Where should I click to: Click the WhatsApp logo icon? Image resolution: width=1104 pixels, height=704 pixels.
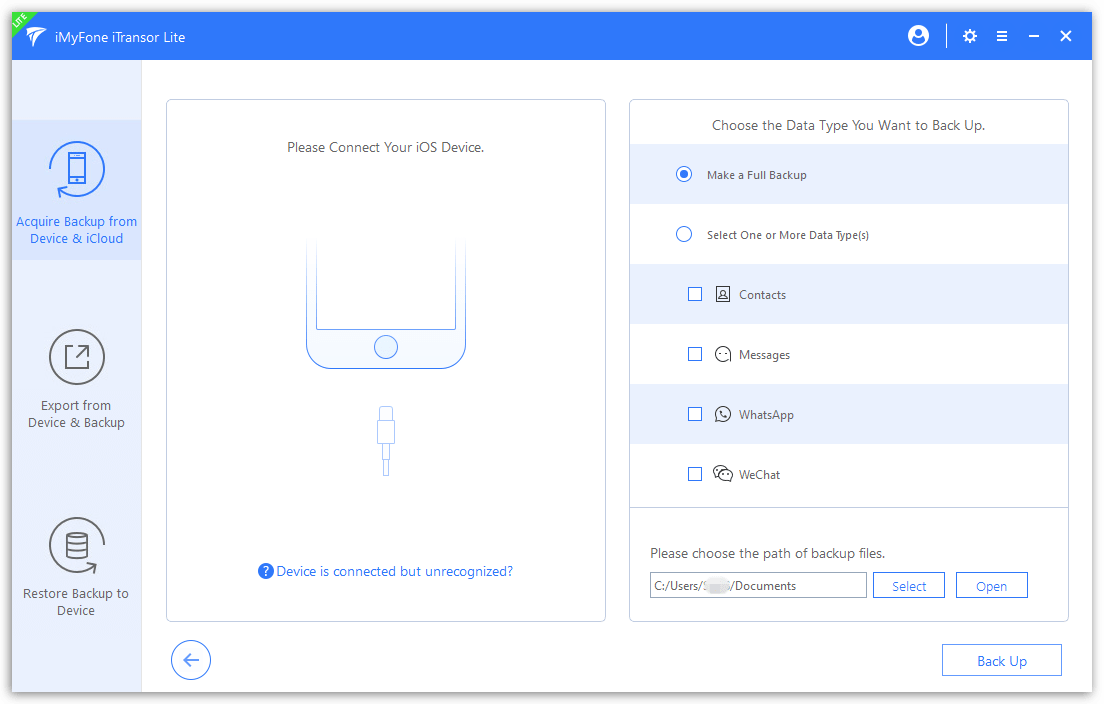[x=723, y=414]
